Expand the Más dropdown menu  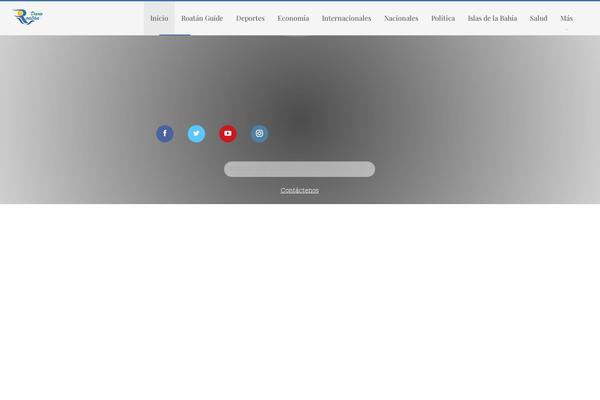click(566, 18)
